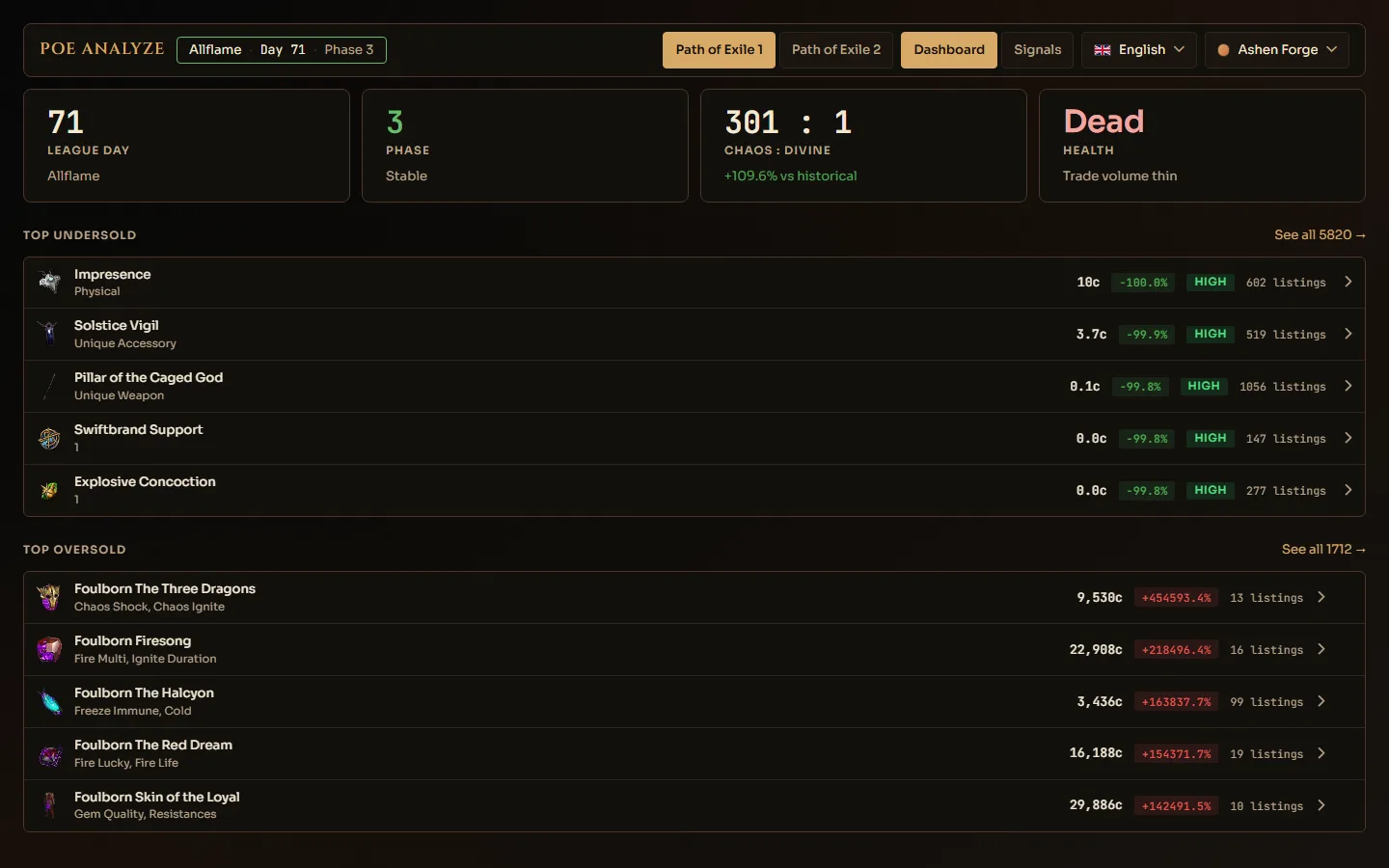This screenshot has height=868, width=1389.
Task: Click the Pillar of the Caged God name
Action: (x=149, y=377)
